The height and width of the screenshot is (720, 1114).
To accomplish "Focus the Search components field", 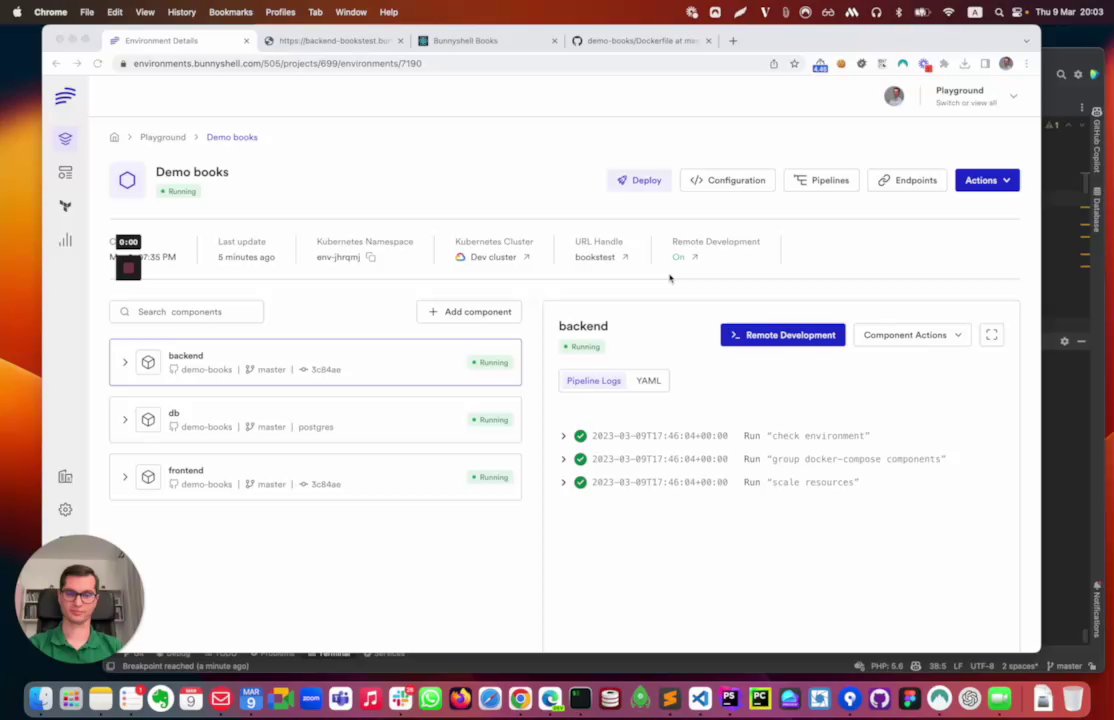I will [x=186, y=312].
